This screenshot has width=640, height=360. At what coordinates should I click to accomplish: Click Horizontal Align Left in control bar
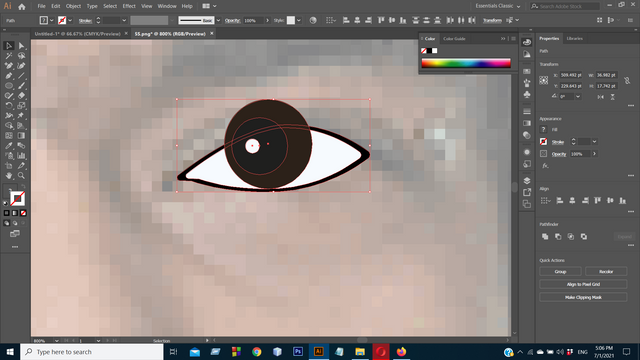point(346,20)
